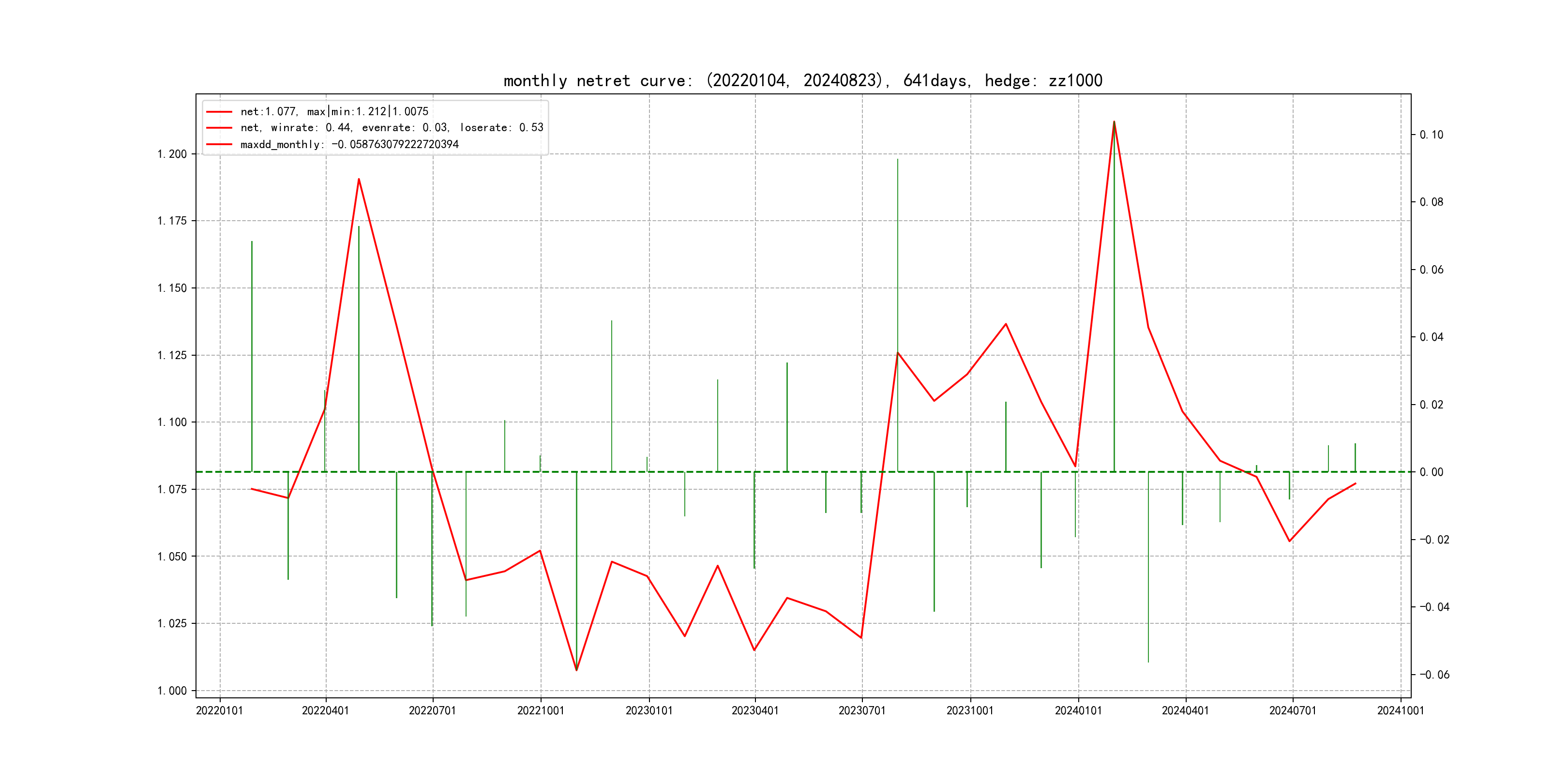The height and width of the screenshot is (784, 1568).
Task: Click the 1.000 left y-axis label
Action: pyautogui.click(x=172, y=691)
